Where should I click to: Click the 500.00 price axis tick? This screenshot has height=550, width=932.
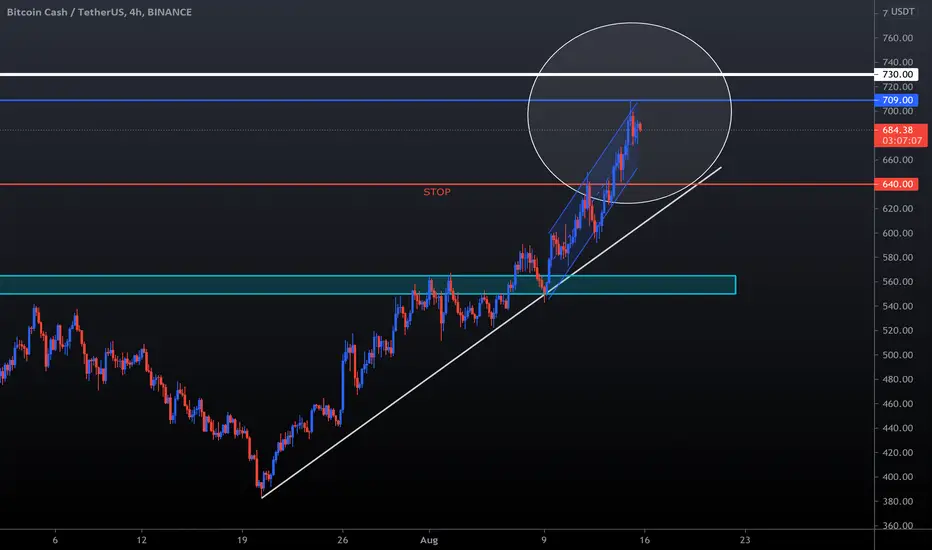[898, 355]
